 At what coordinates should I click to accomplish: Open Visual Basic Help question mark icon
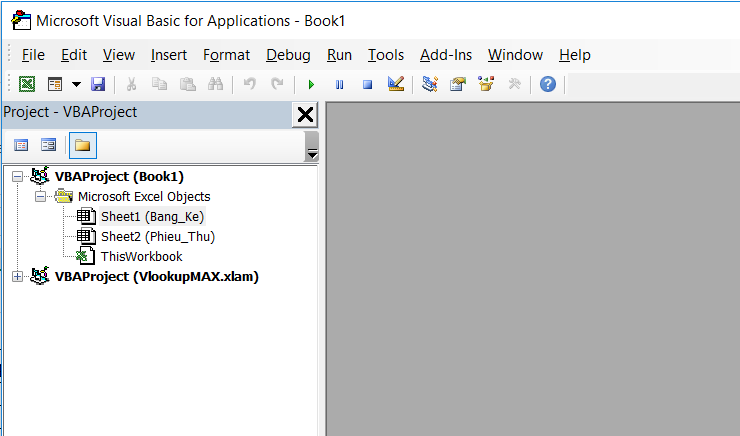tap(548, 84)
